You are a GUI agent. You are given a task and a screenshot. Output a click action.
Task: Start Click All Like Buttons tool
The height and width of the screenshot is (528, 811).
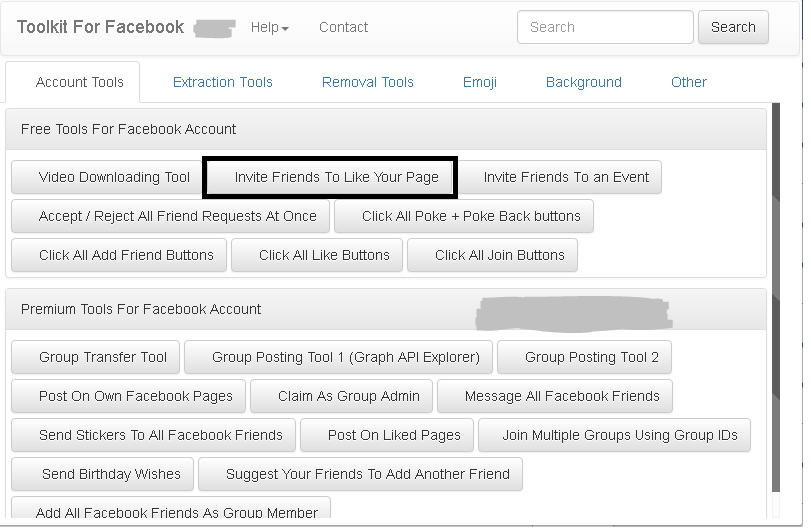[x=317, y=255]
